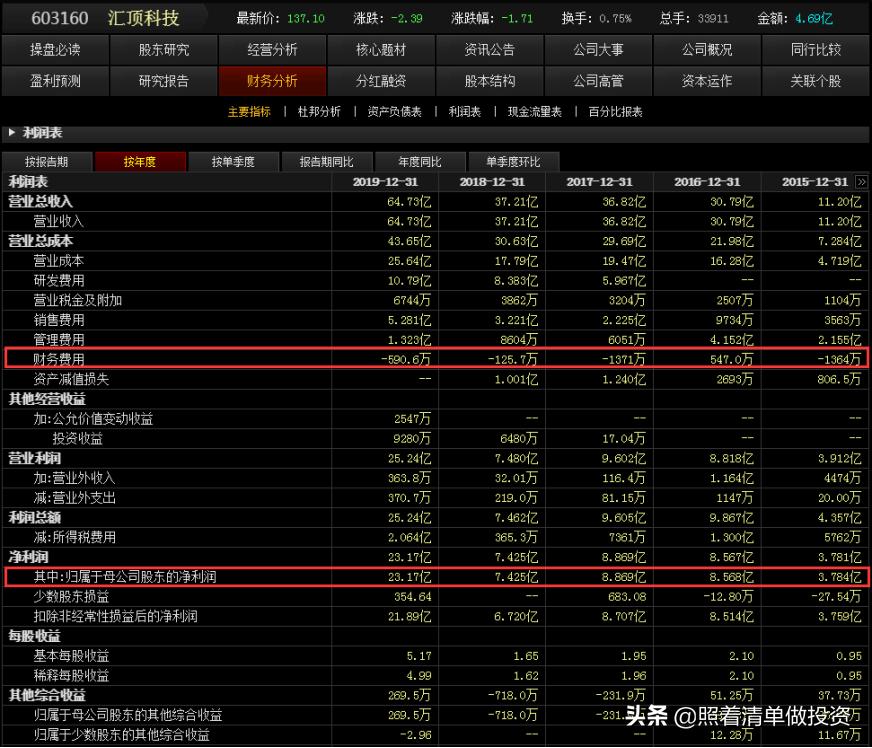
Task: Open the 资本运作 tab
Action: pyautogui.click(x=707, y=81)
